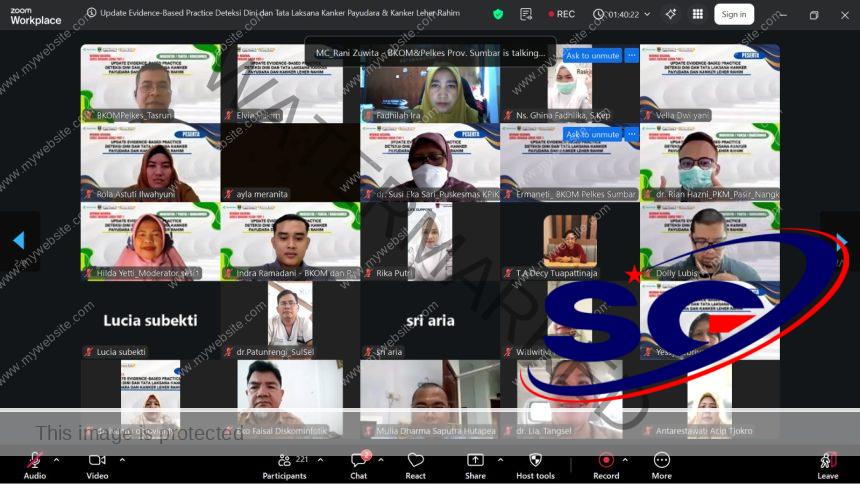This screenshot has width=860, height=484.
Task: Click the Leave meeting button
Action: (827, 464)
